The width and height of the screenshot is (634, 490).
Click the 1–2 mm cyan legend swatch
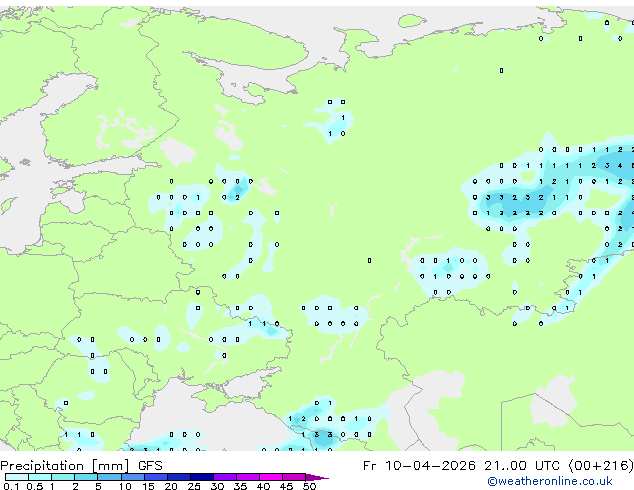click(x=63, y=477)
